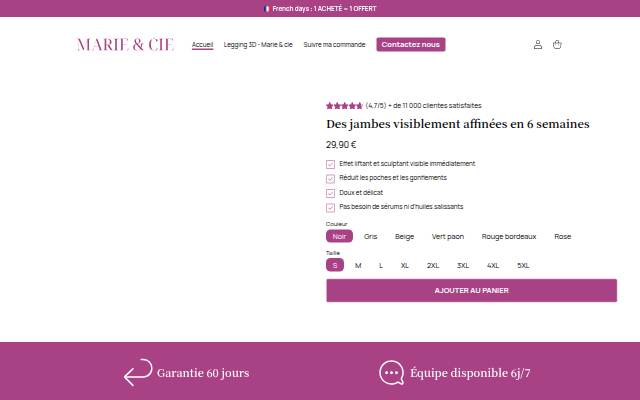Select size 5XL
This screenshot has height=400, width=640.
(x=523, y=265)
